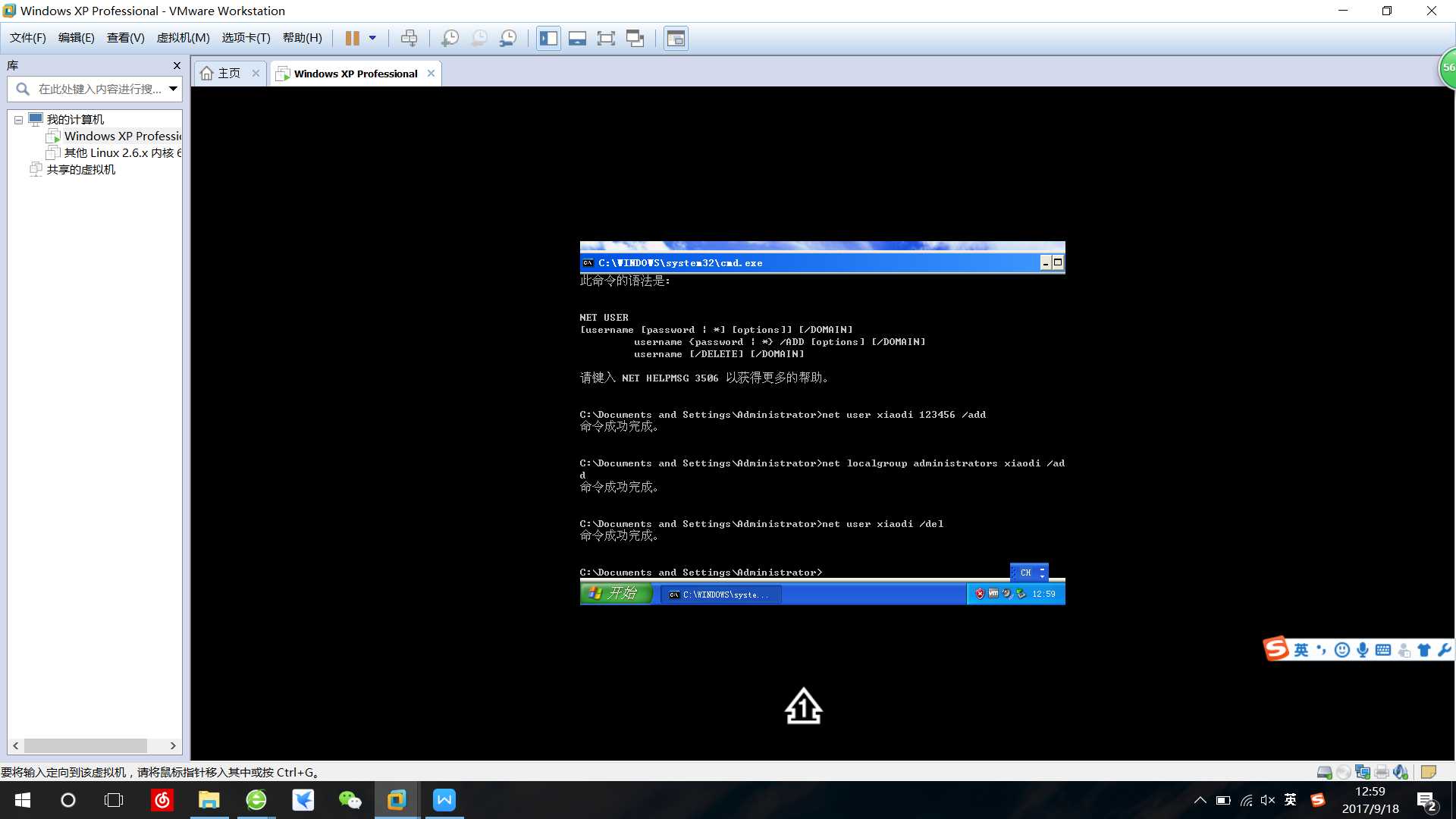1456x819 pixels.
Task: Expand the 共享的虚拟机 tree node
Action: (18, 169)
